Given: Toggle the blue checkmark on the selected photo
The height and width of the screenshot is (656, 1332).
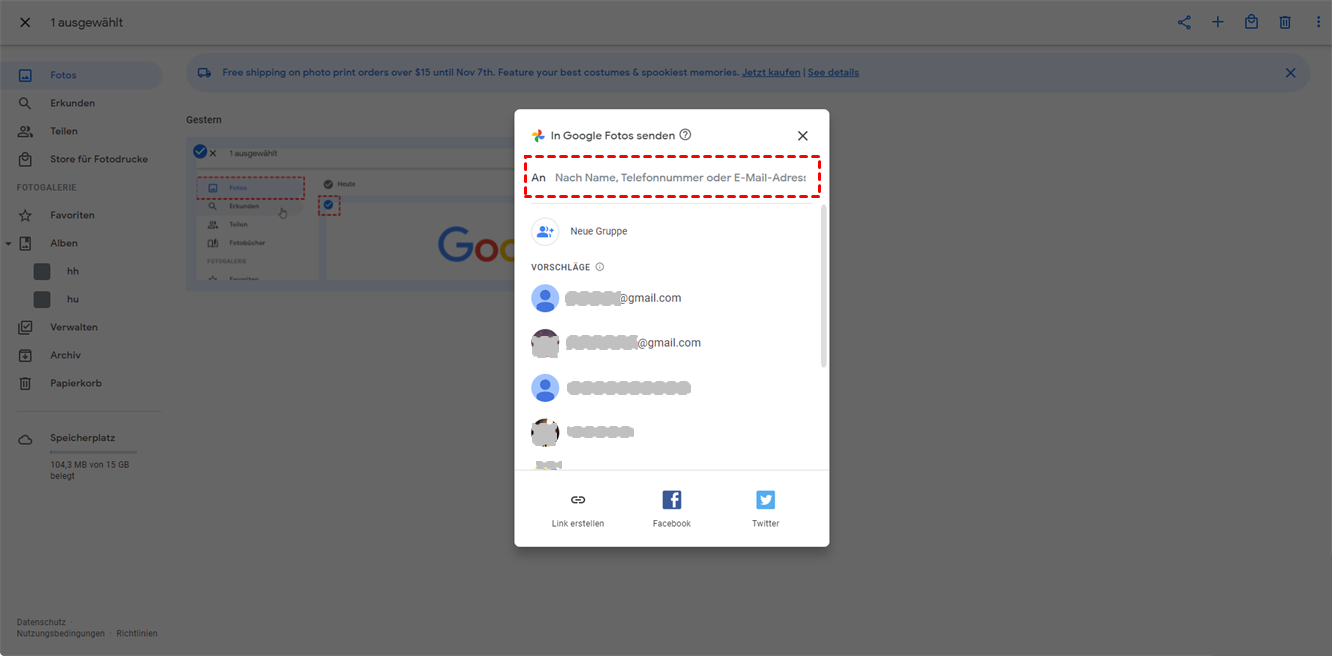Looking at the screenshot, I should [200, 152].
